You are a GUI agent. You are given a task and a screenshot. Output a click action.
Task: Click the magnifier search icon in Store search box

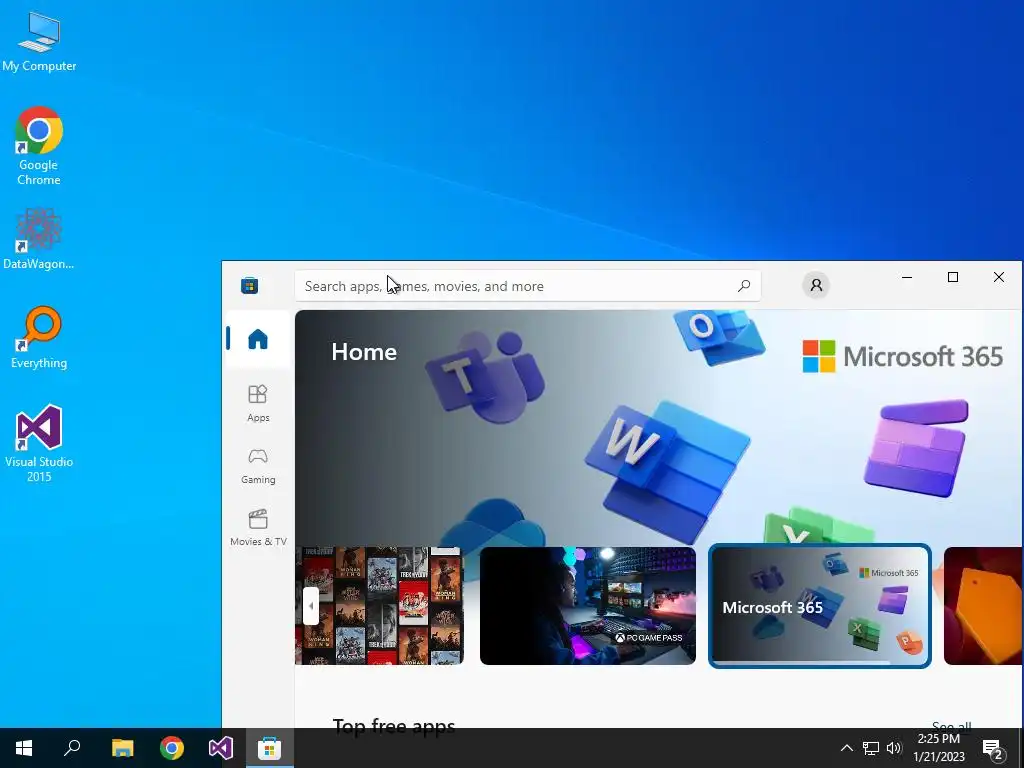tap(744, 286)
